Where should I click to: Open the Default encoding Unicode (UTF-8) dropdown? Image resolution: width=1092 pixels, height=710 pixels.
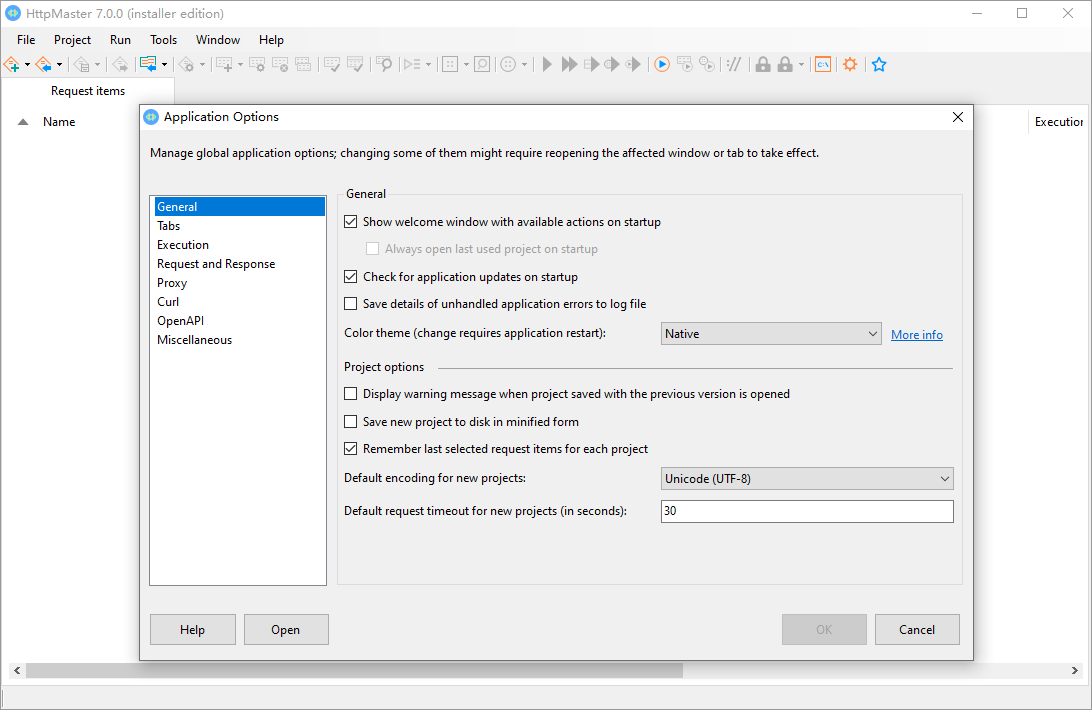point(807,479)
